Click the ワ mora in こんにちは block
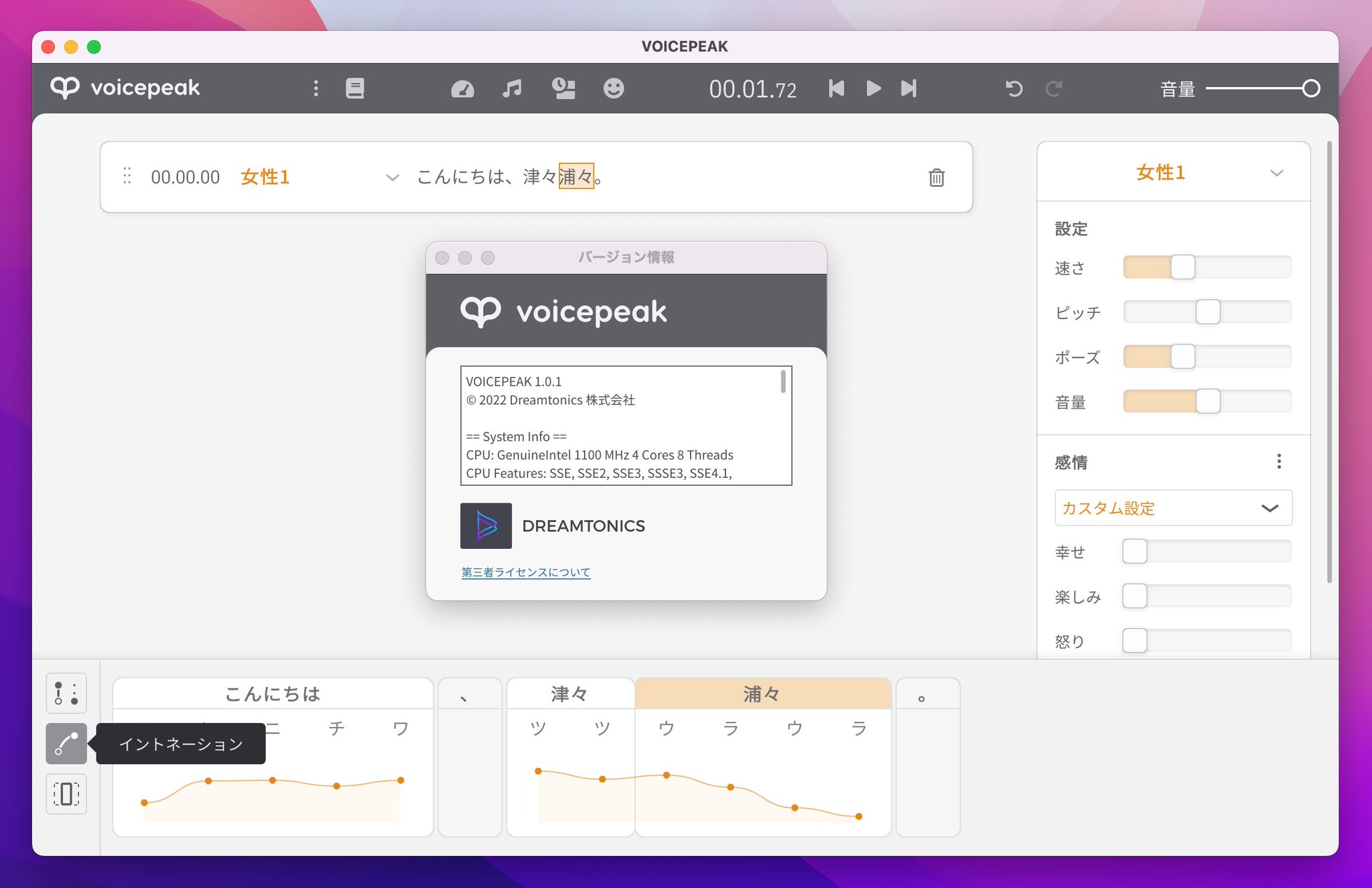 point(401,728)
